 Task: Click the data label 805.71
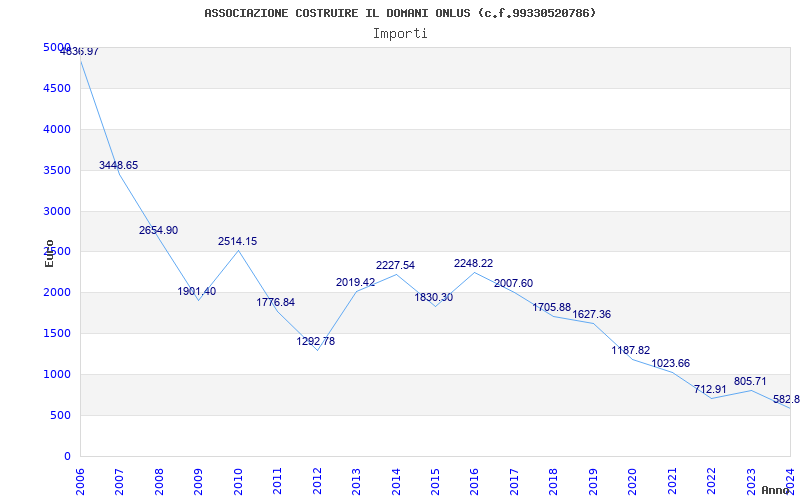click(x=750, y=381)
